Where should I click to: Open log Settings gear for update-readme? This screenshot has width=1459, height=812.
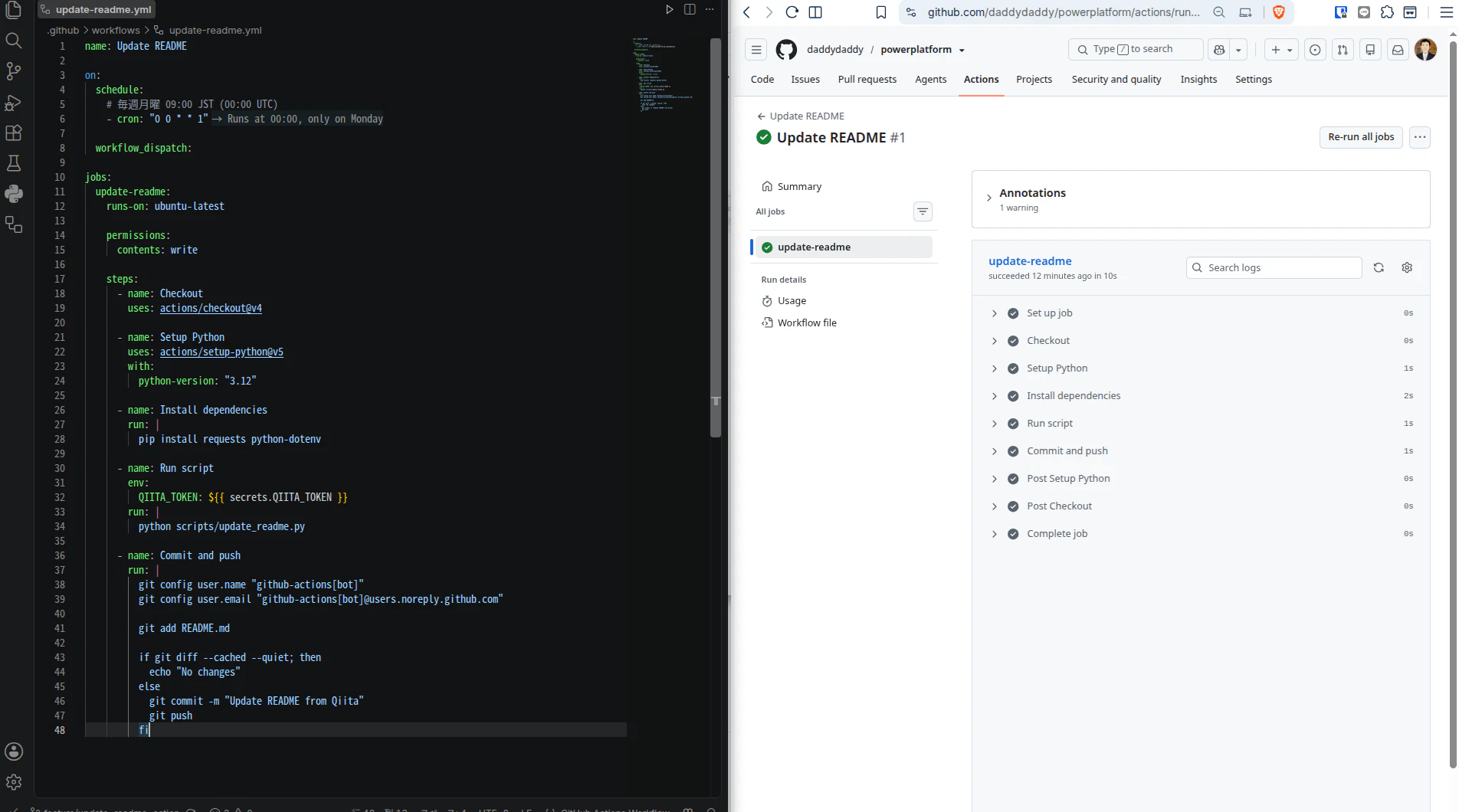1407,267
